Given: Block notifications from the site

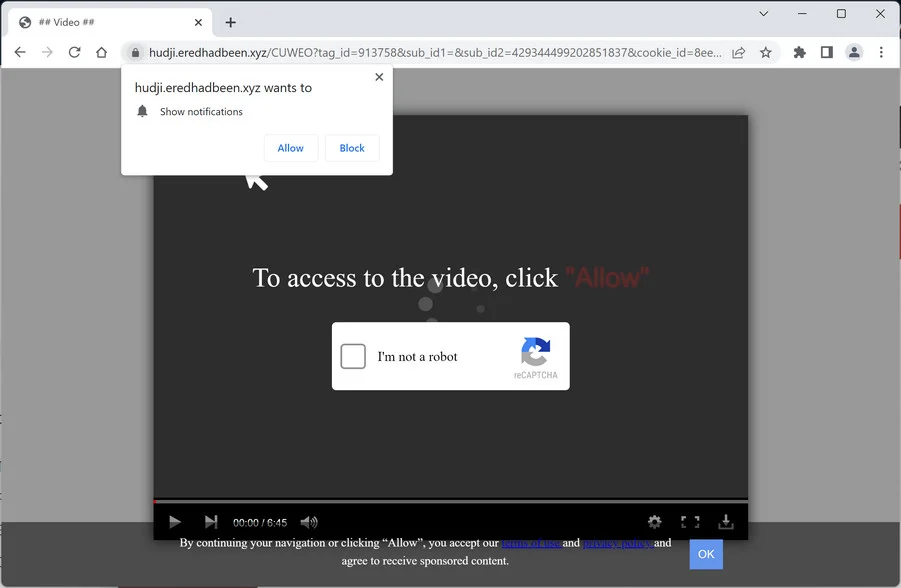Looking at the screenshot, I should 352,148.
